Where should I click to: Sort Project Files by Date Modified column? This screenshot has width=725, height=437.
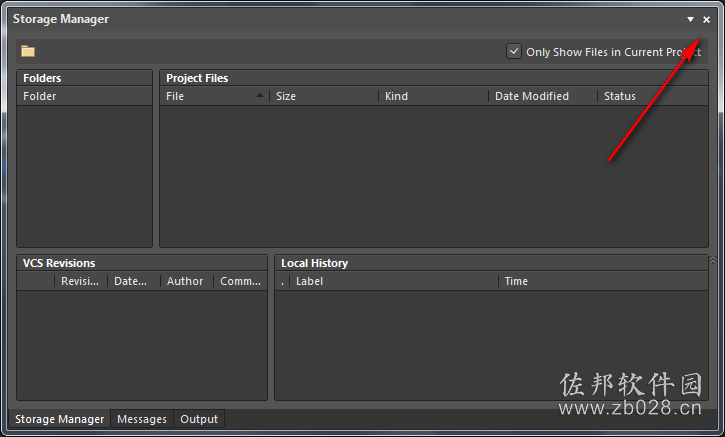click(x=543, y=96)
